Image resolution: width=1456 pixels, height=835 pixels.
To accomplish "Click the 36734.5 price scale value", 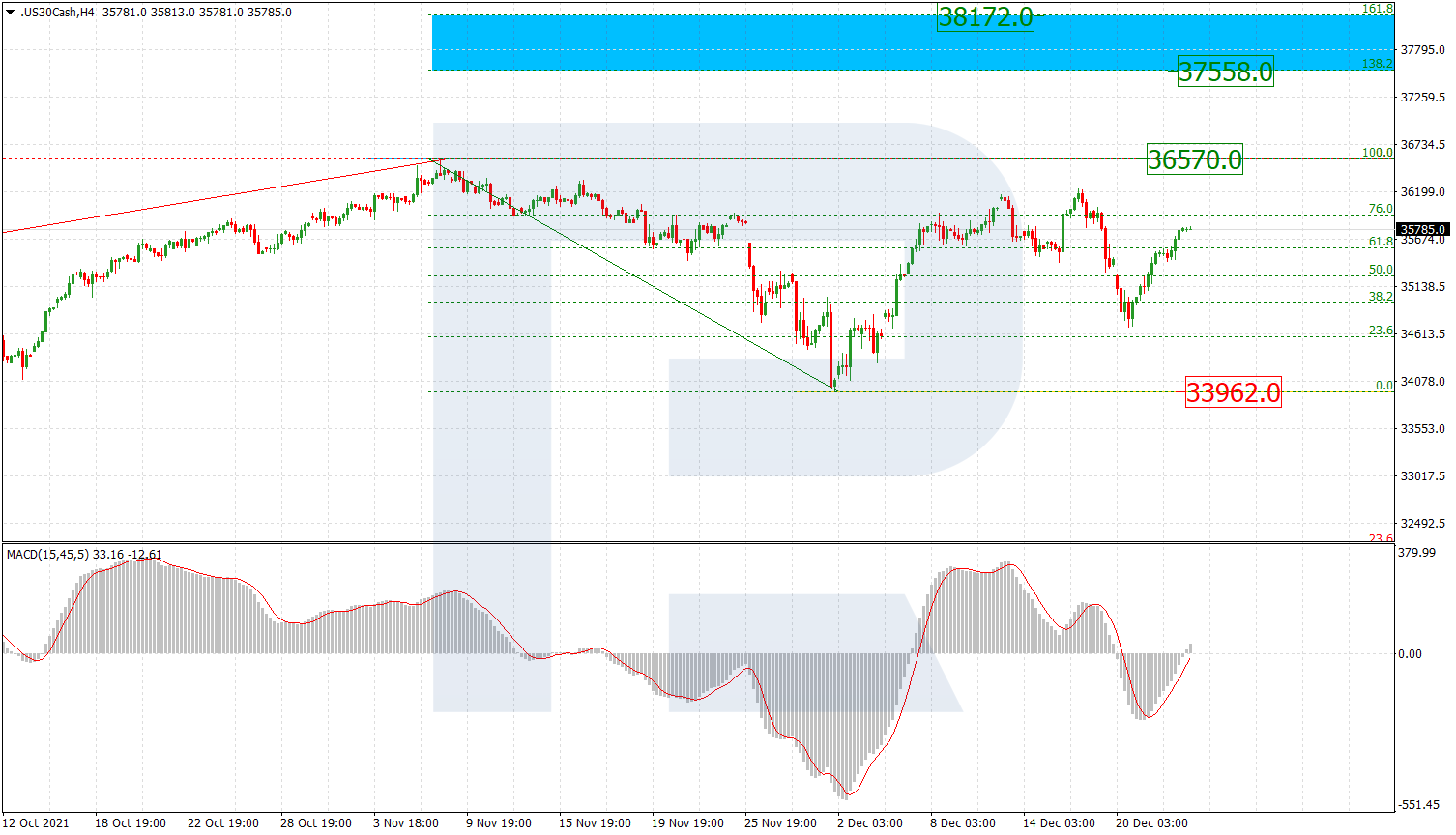I will [1422, 145].
